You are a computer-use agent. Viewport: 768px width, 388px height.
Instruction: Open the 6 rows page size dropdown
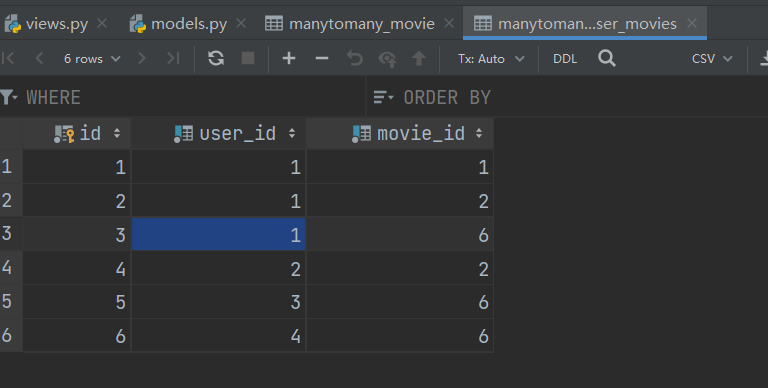pyautogui.click(x=92, y=59)
